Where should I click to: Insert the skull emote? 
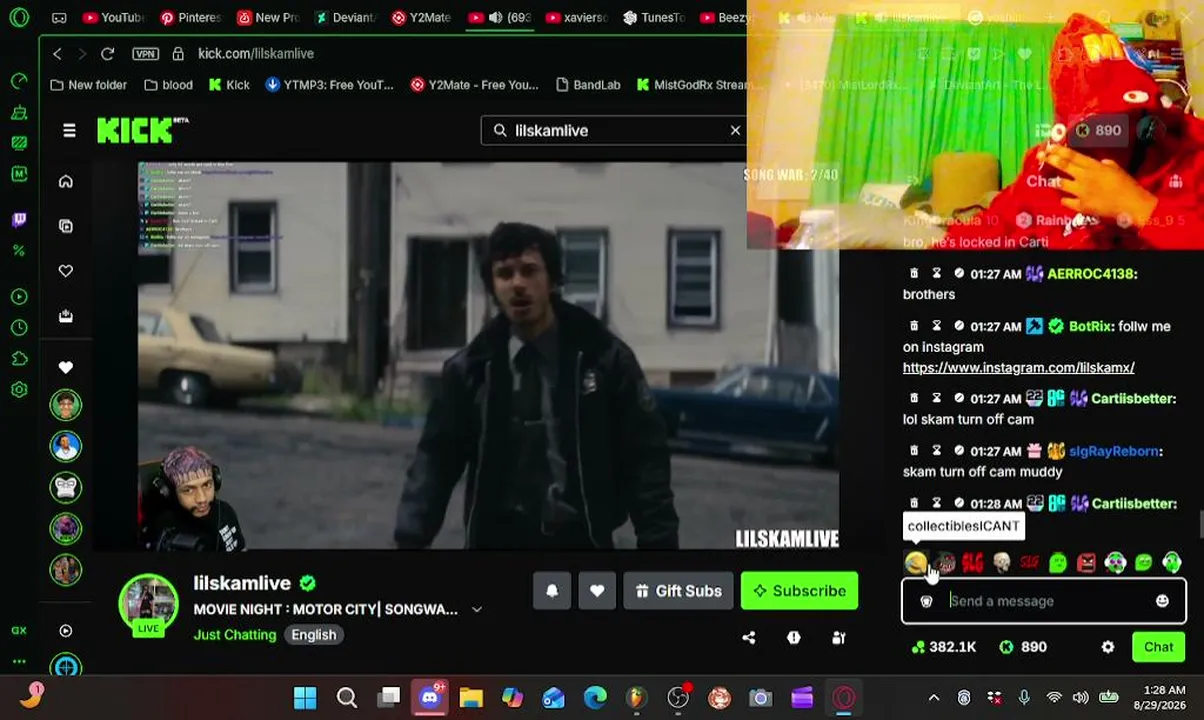pos(1002,563)
